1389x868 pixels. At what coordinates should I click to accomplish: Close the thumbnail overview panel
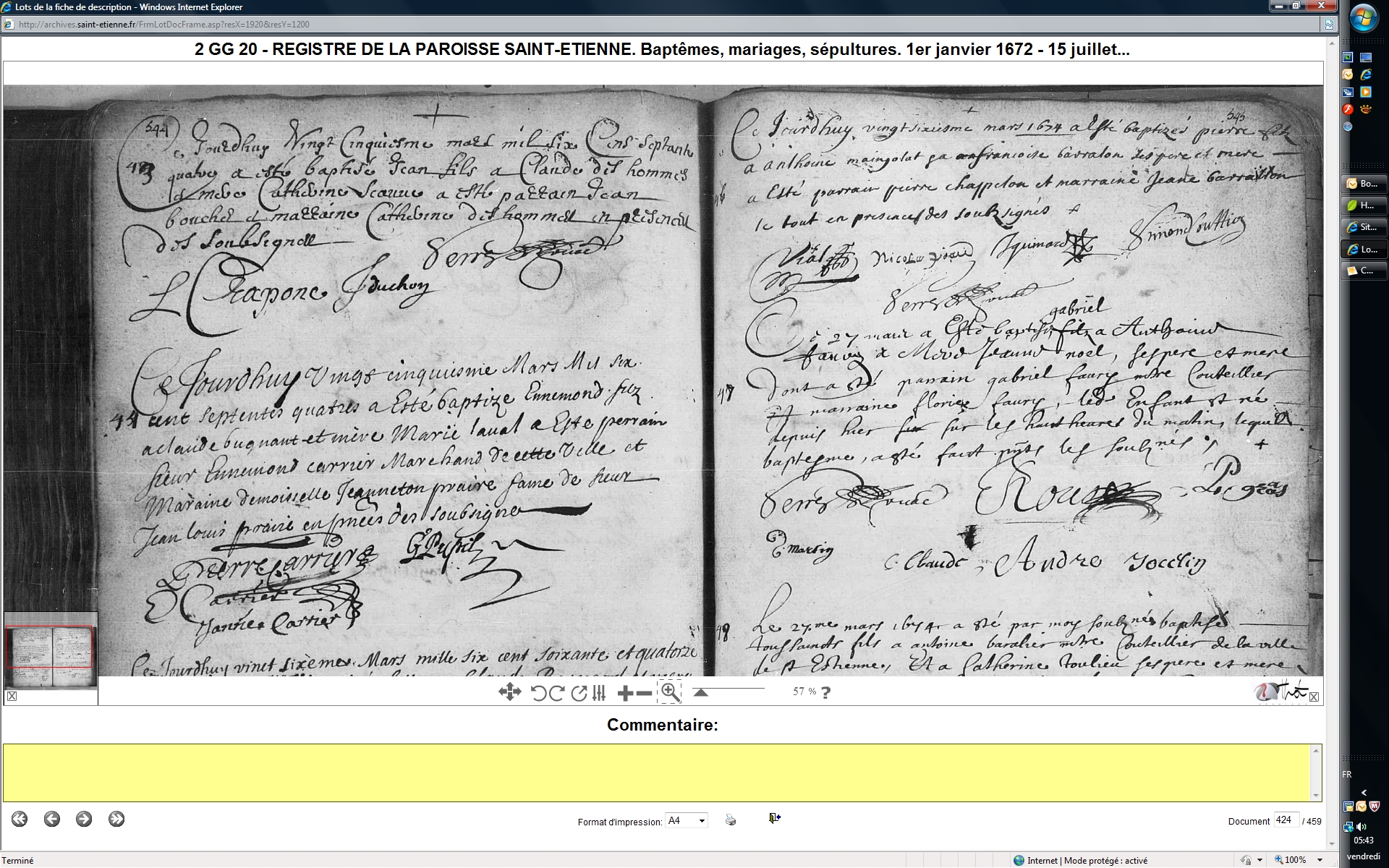(12, 696)
